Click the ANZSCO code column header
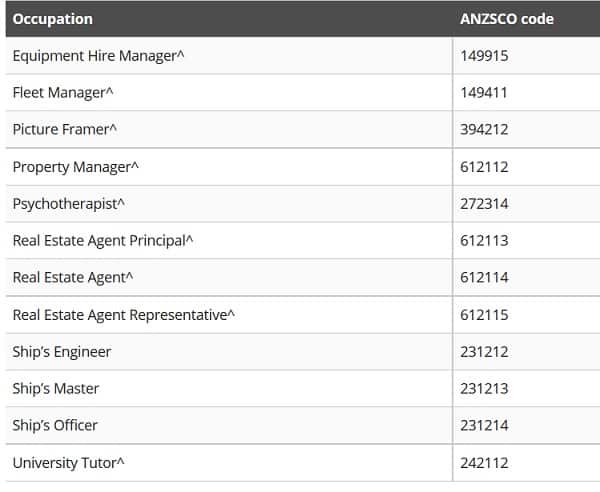 pos(507,19)
